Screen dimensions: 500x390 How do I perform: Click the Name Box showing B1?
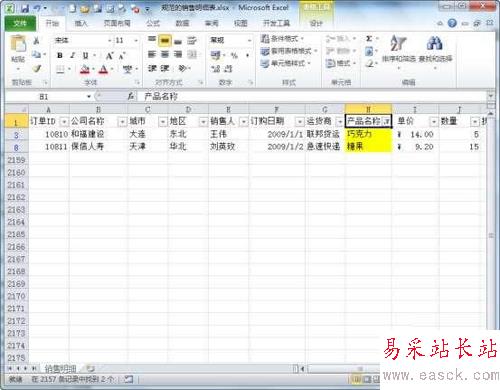click(44, 97)
